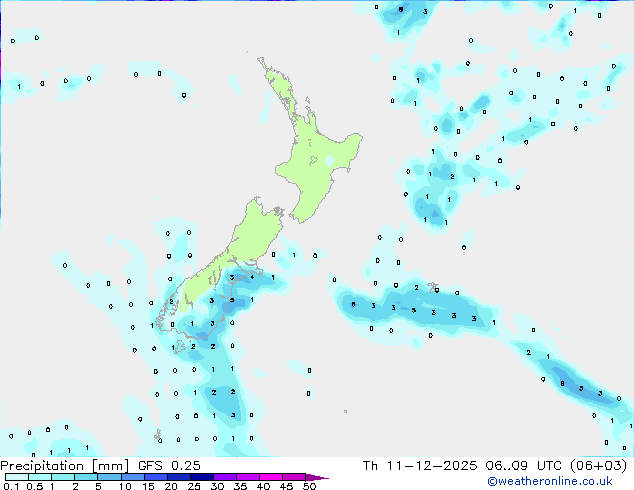Click the 2–5 mm legend swatch
Image resolution: width=634 pixels, height=490 pixels.
(x=86, y=477)
